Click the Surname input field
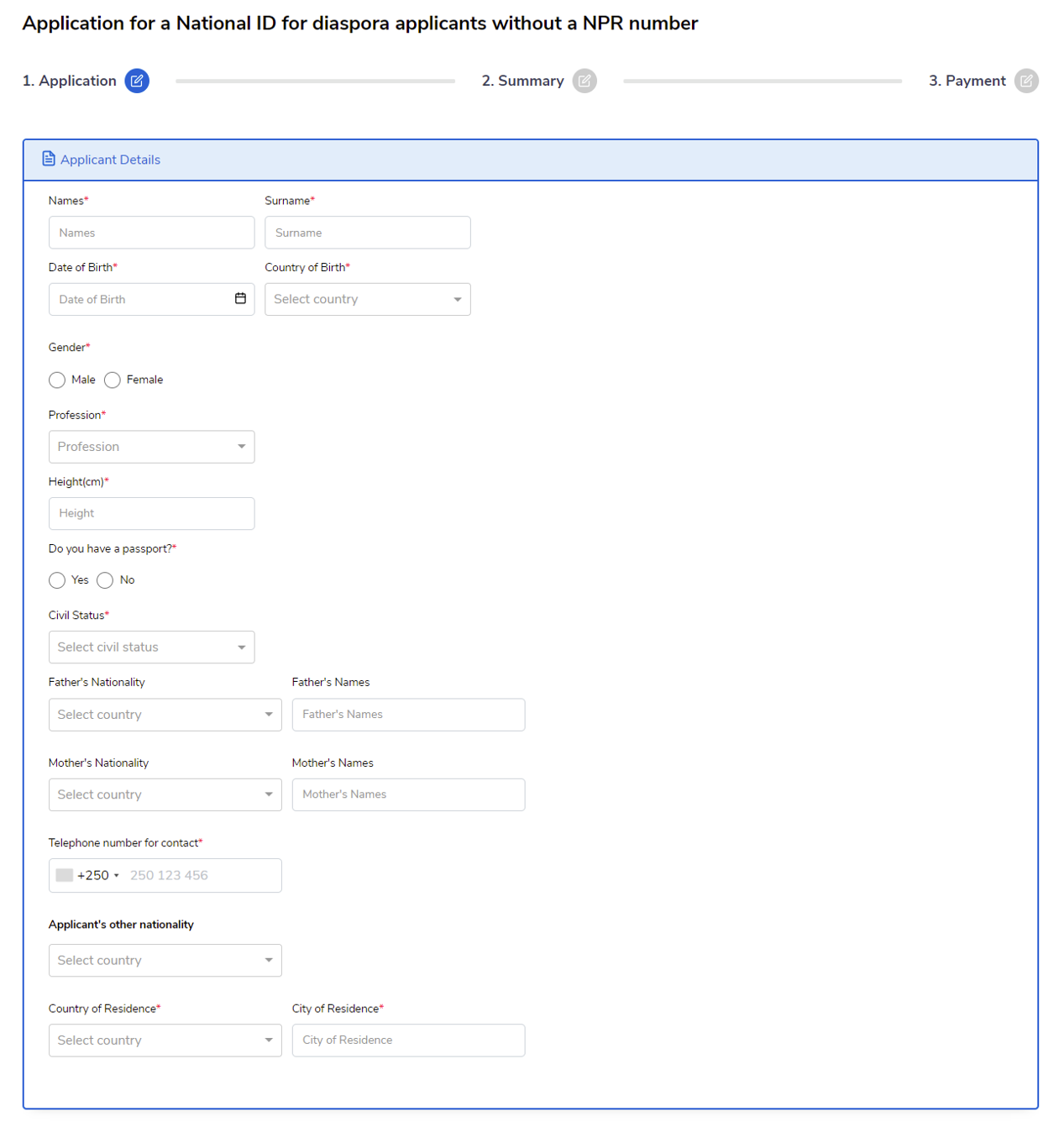Viewport: 1064px width, 1127px height. pyautogui.click(x=368, y=233)
